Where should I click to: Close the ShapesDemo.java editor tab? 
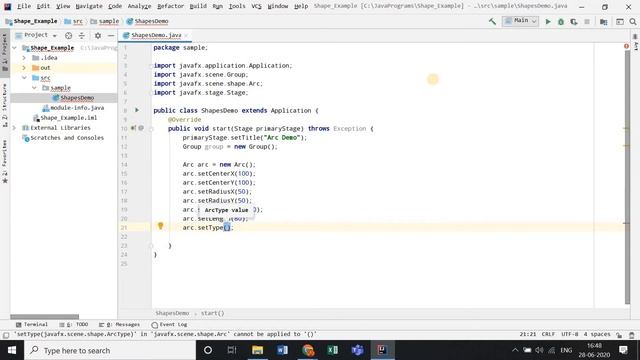pyautogui.click(x=186, y=36)
